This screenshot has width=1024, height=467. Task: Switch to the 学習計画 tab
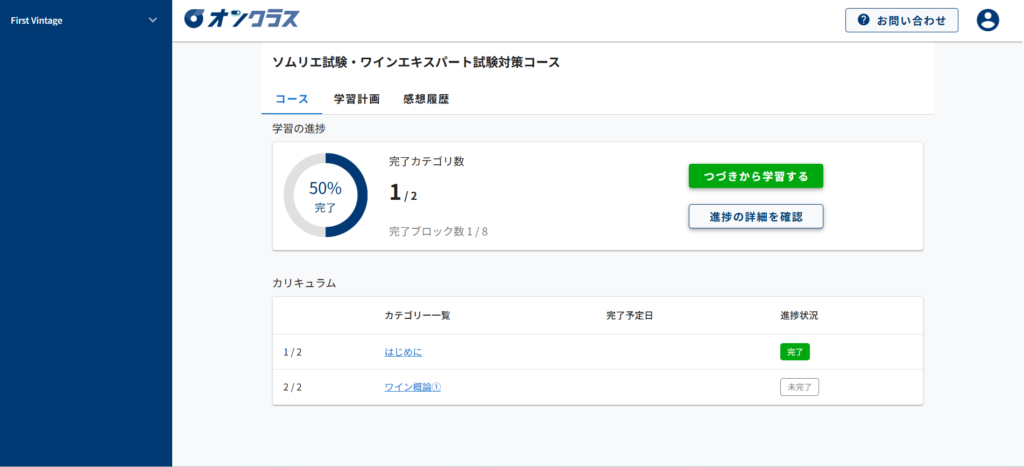pos(357,99)
